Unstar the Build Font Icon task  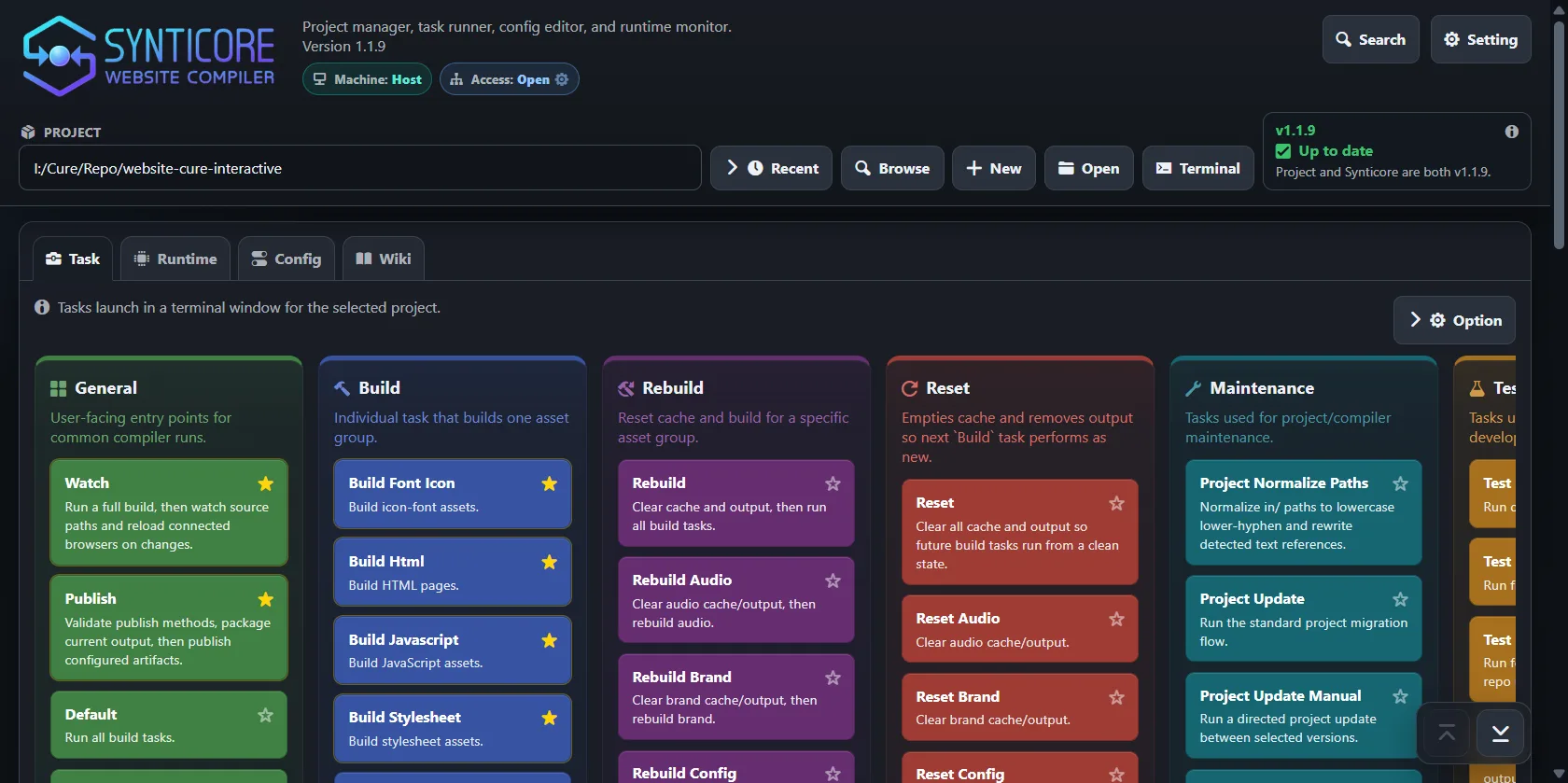pyautogui.click(x=550, y=483)
